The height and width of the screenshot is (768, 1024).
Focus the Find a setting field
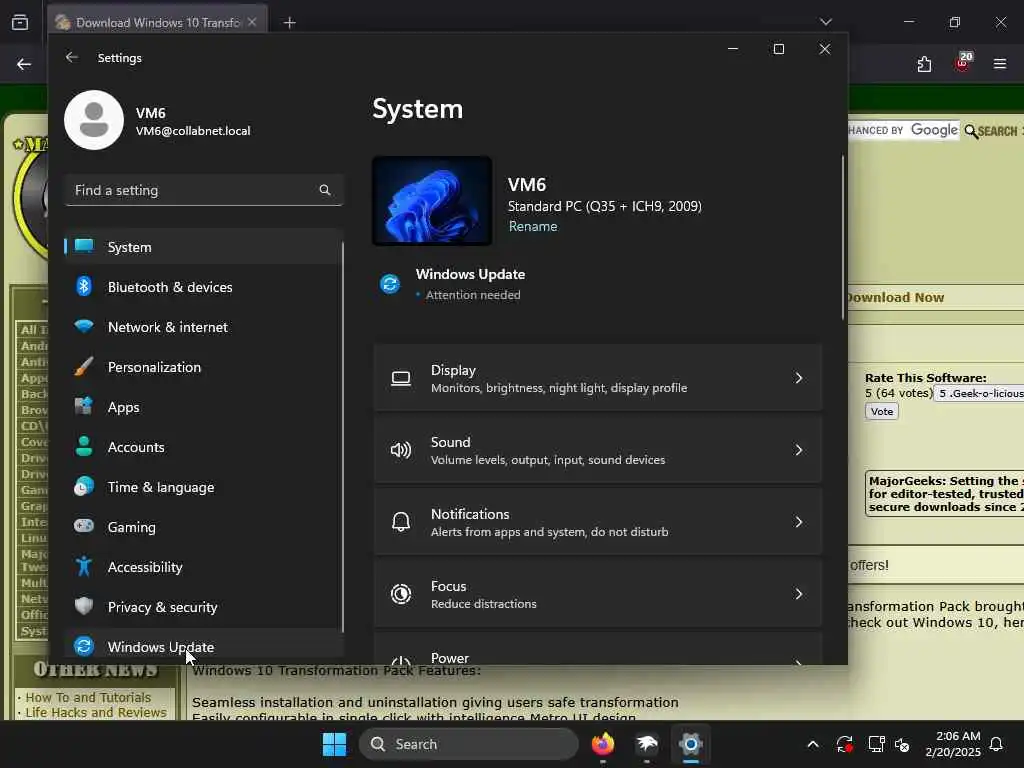pyautogui.click(x=204, y=190)
